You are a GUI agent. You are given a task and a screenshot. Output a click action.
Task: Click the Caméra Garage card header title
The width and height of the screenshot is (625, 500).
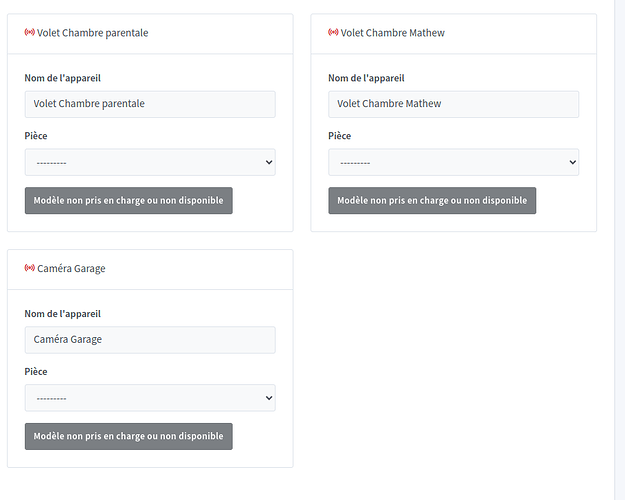[71, 269]
